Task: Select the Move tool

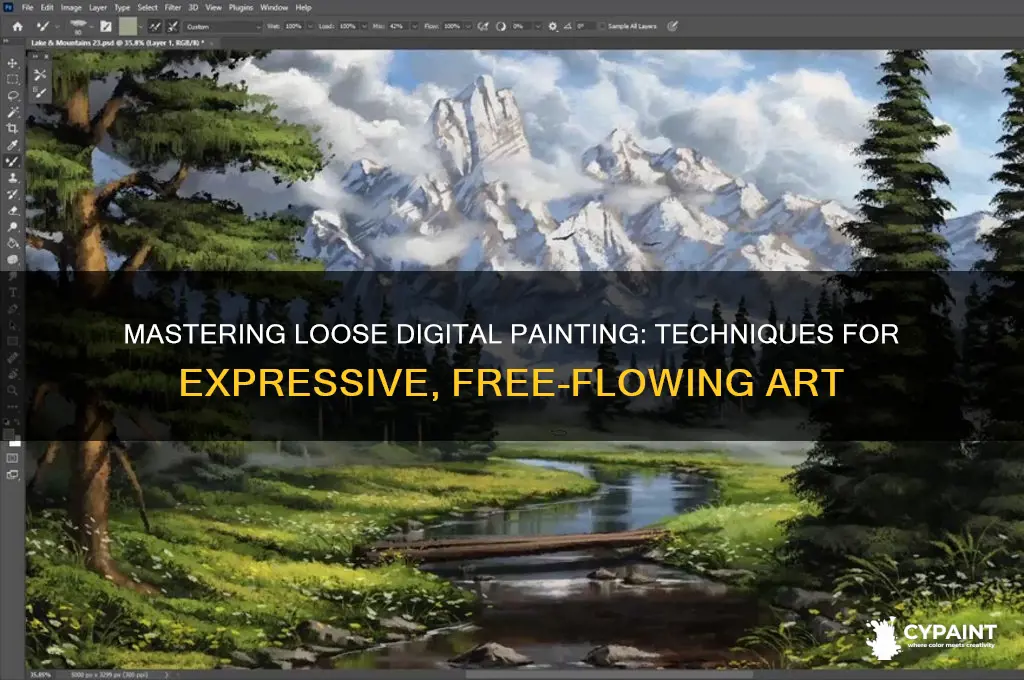Action: [x=12, y=63]
